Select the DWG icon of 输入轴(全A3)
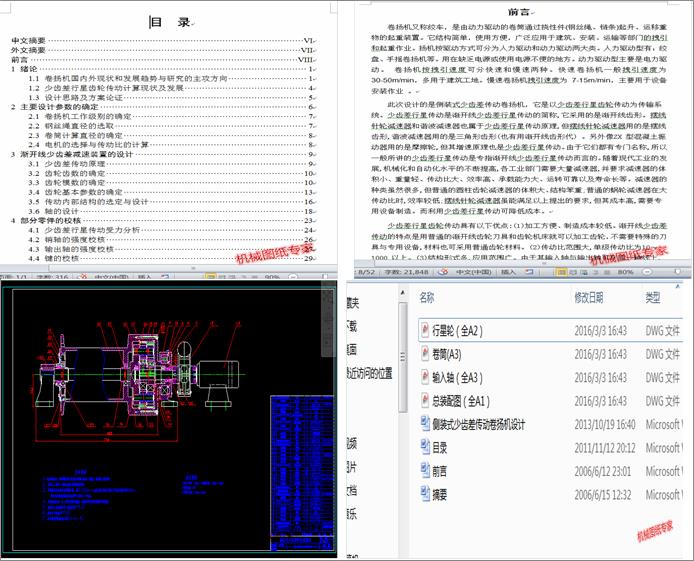This screenshot has width=694, height=561. (425, 377)
